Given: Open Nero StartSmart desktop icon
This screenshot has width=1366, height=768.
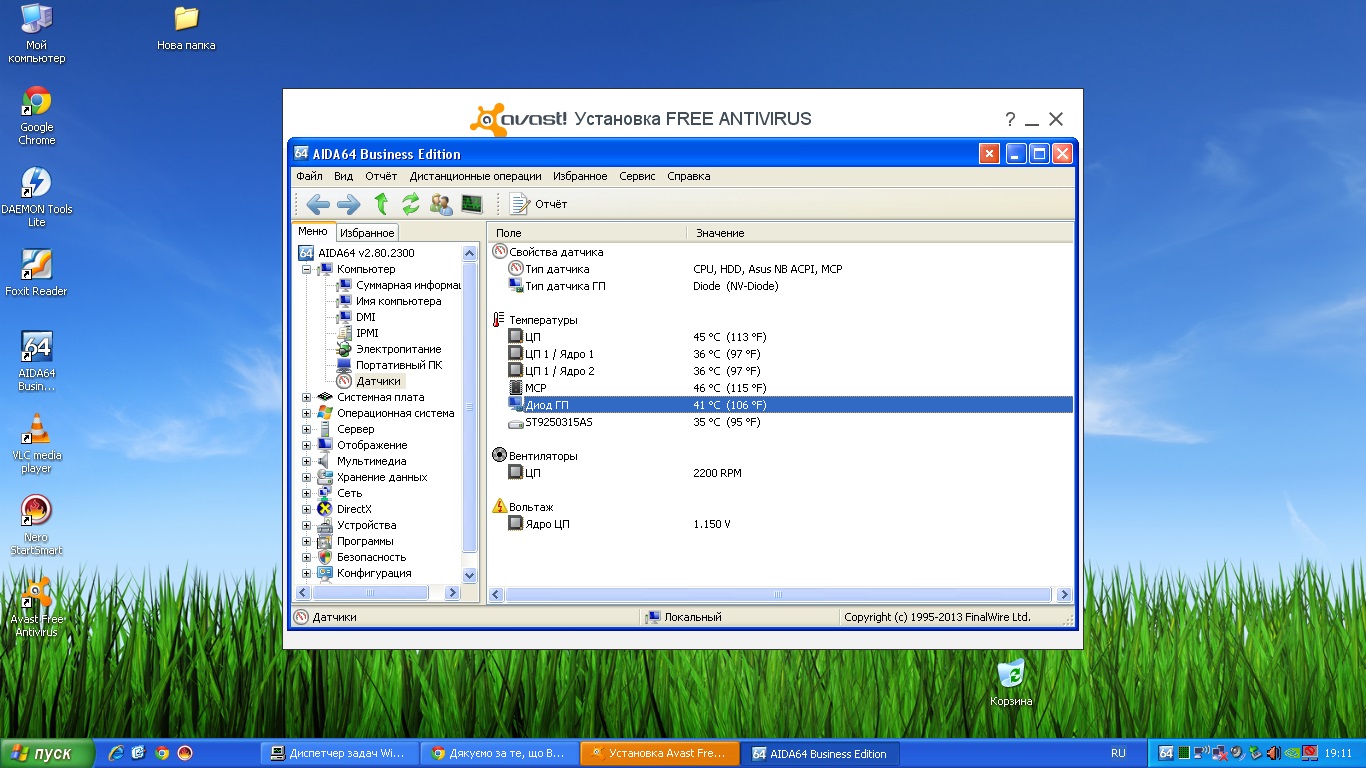Looking at the screenshot, I should point(37,526).
